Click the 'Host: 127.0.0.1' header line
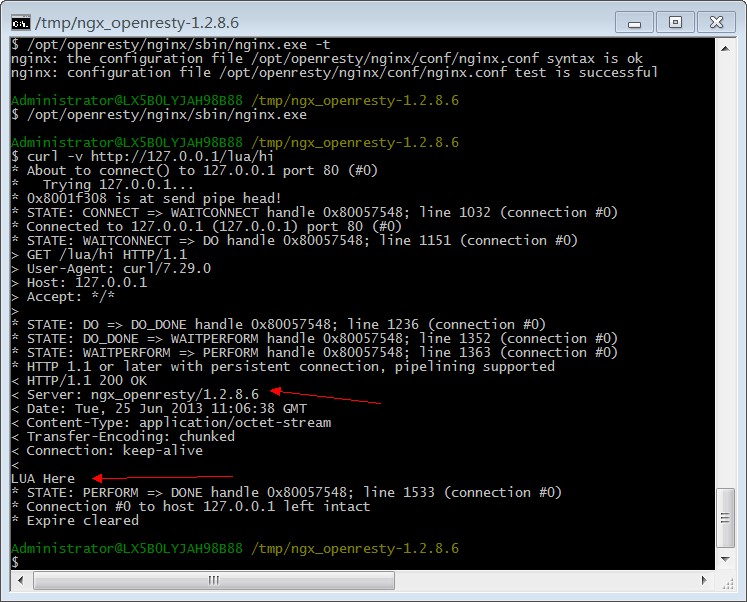Viewport: 747px width, 602px height. (79, 283)
